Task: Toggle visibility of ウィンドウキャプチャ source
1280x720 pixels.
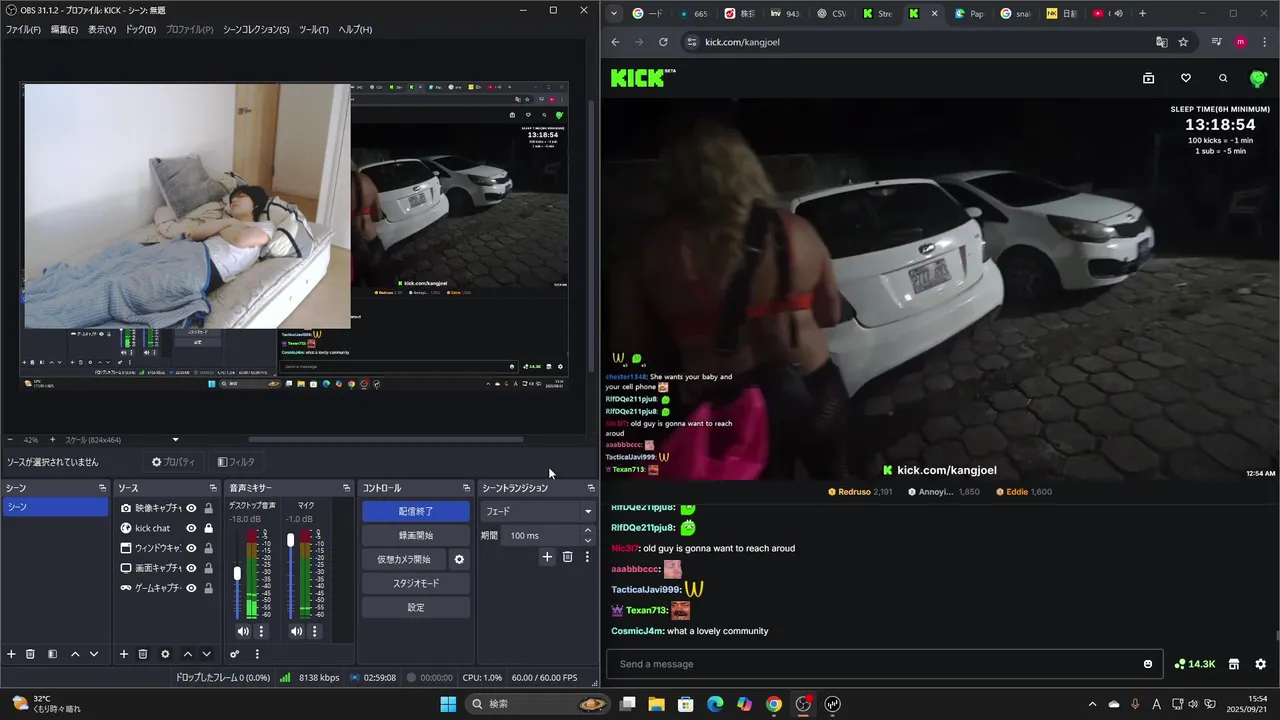Action: point(191,548)
